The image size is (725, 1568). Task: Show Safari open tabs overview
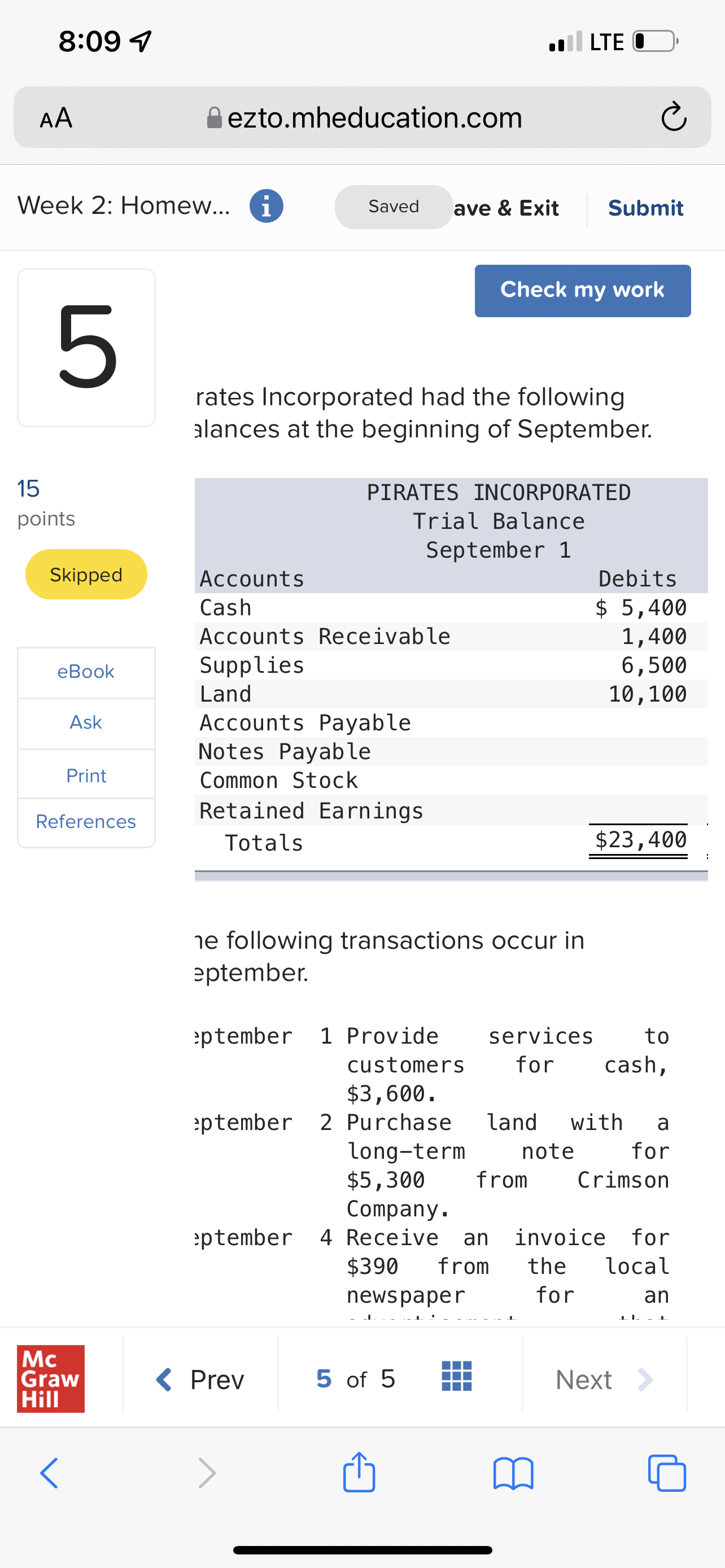(667, 1473)
